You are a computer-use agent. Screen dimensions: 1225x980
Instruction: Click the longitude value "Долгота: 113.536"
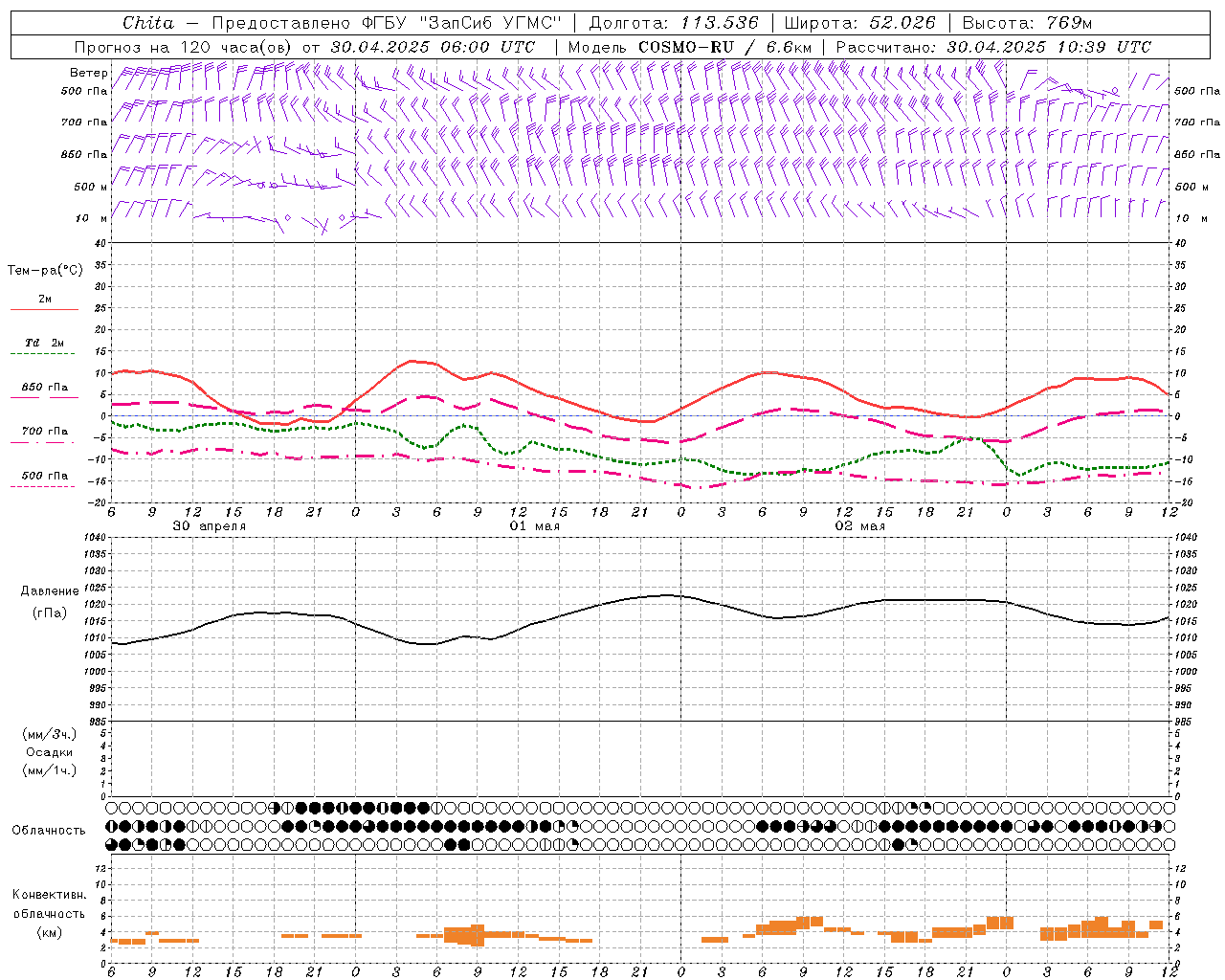click(x=674, y=23)
